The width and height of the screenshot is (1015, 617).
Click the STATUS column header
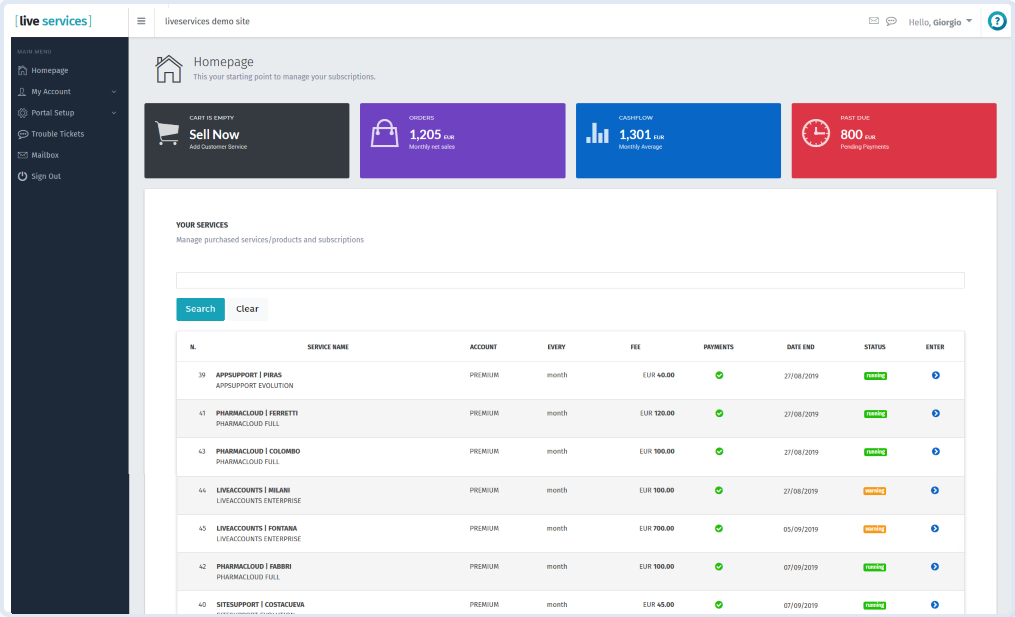click(x=875, y=347)
